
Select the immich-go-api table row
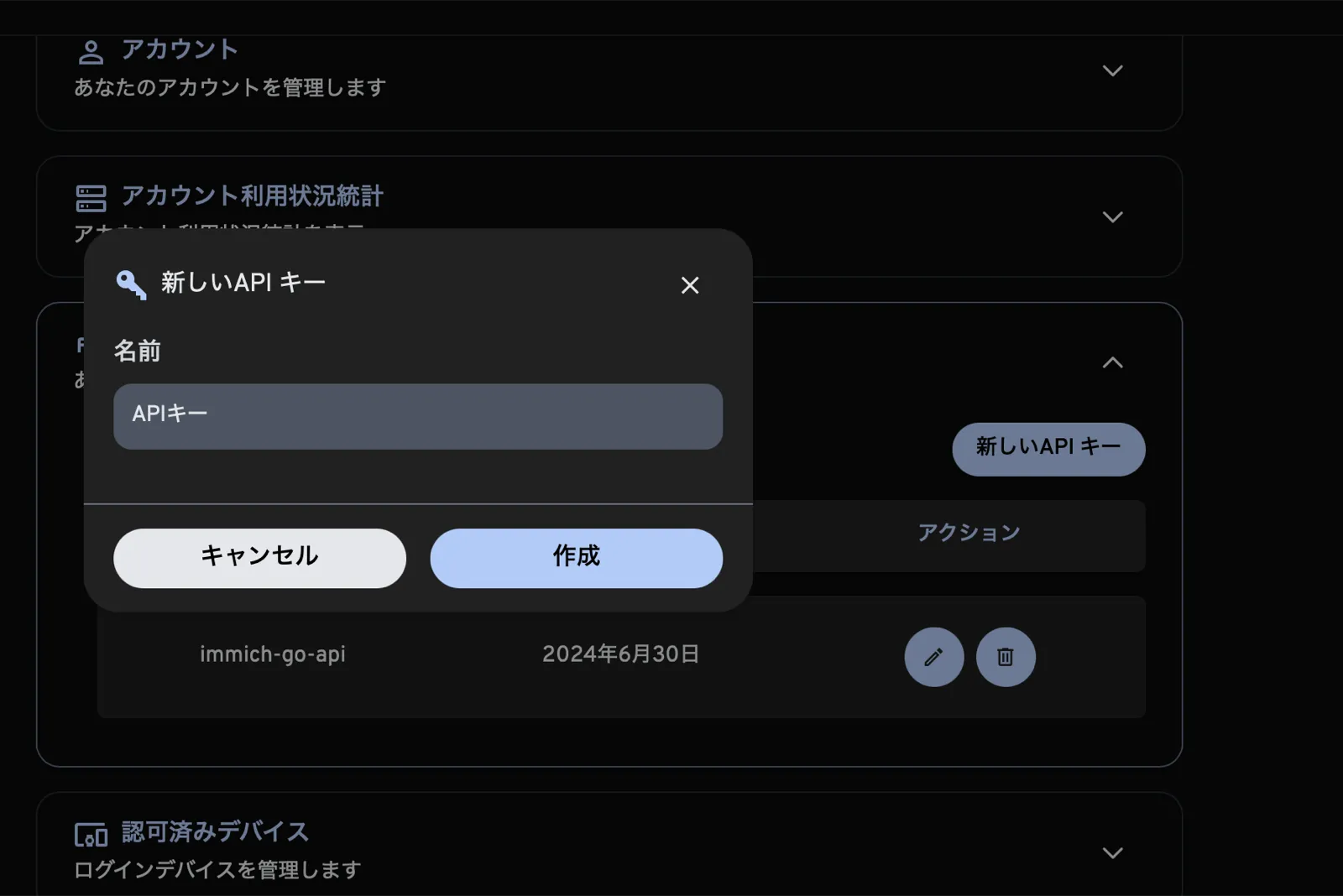click(621, 655)
